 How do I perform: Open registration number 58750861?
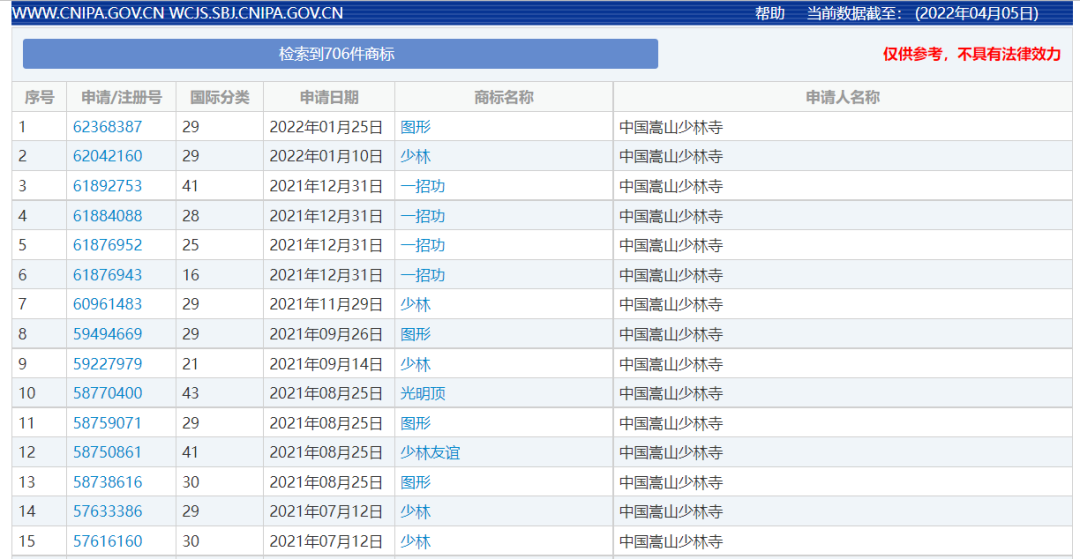[x=107, y=452]
